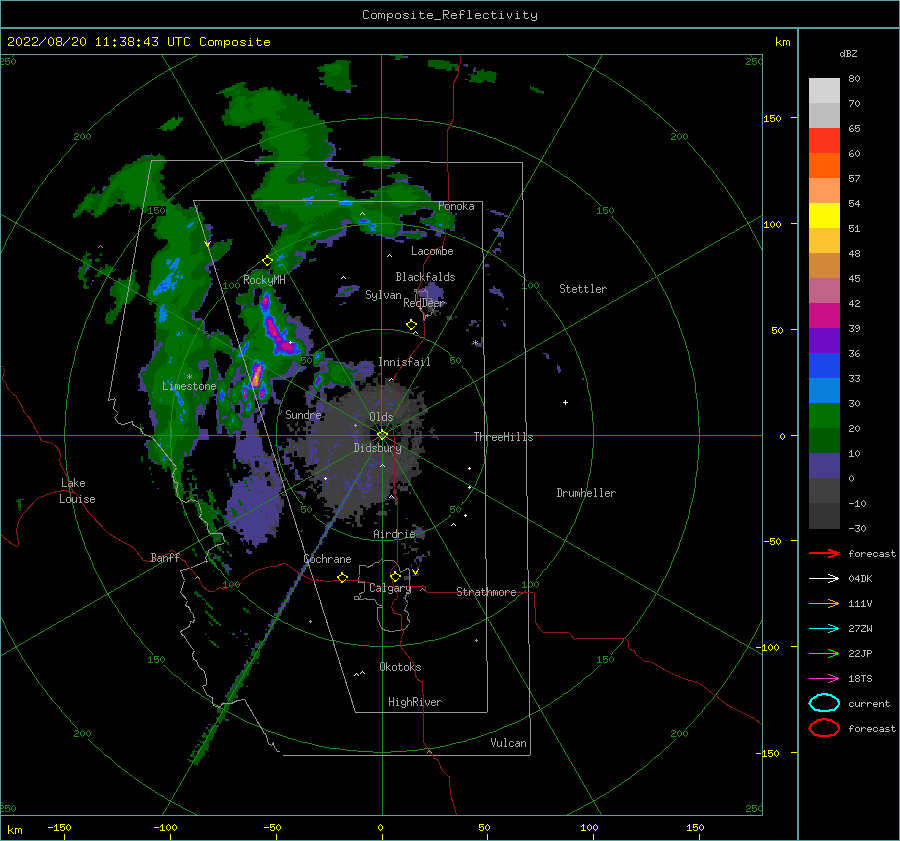The height and width of the screenshot is (841, 900).
Task: Click the green 22JP arrow legend icon
Action: 824,653
